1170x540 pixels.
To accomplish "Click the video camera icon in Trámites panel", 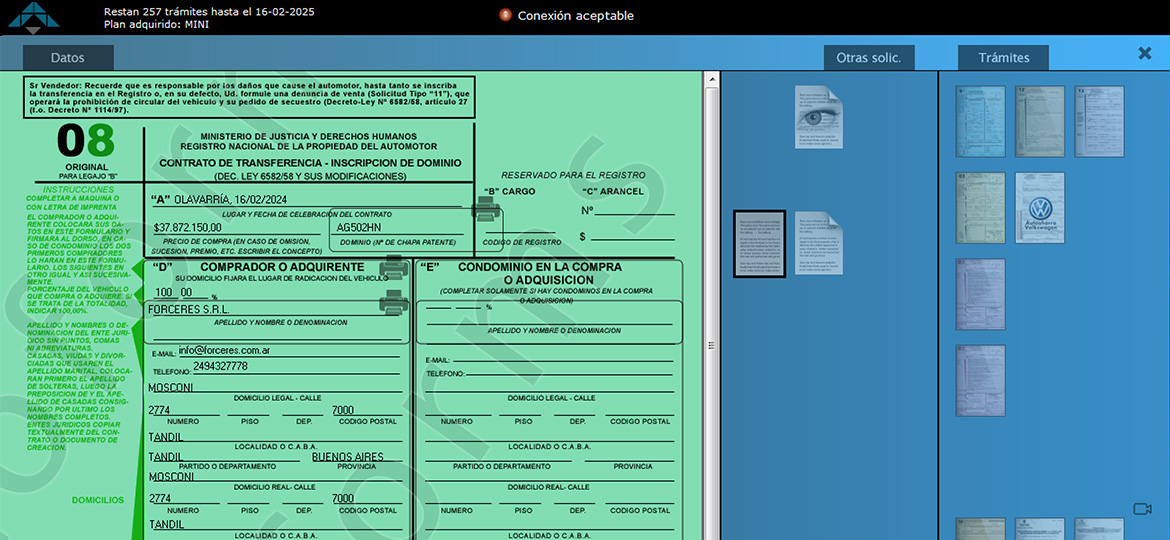I will [1142, 509].
